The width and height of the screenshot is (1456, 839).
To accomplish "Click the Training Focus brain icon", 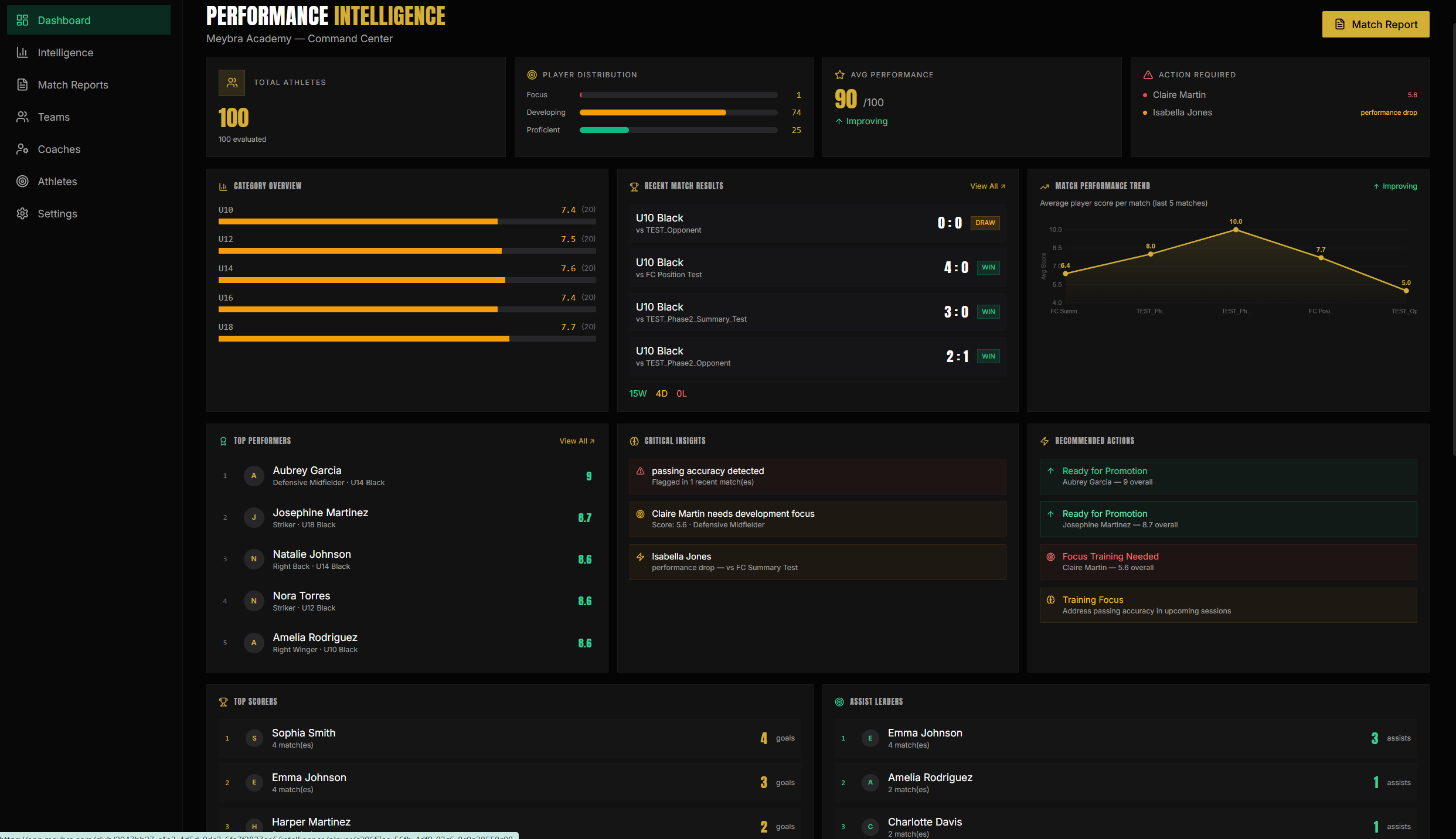I will 1051,600.
